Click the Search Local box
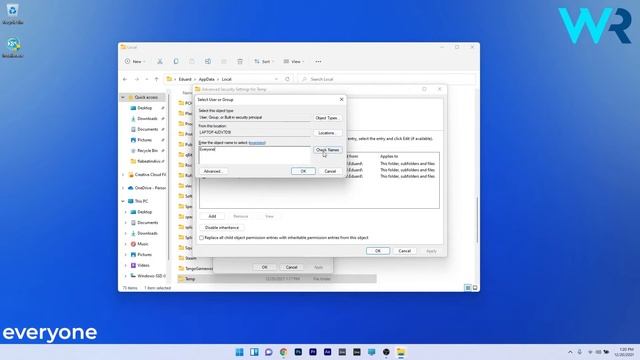 [386, 79]
